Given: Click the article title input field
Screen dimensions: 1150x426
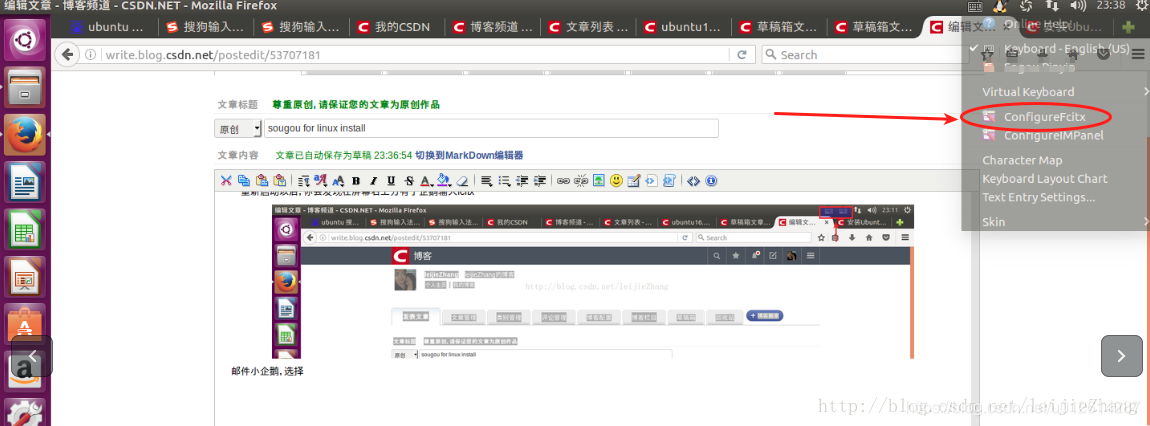Looking at the screenshot, I should click(x=491, y=128).
